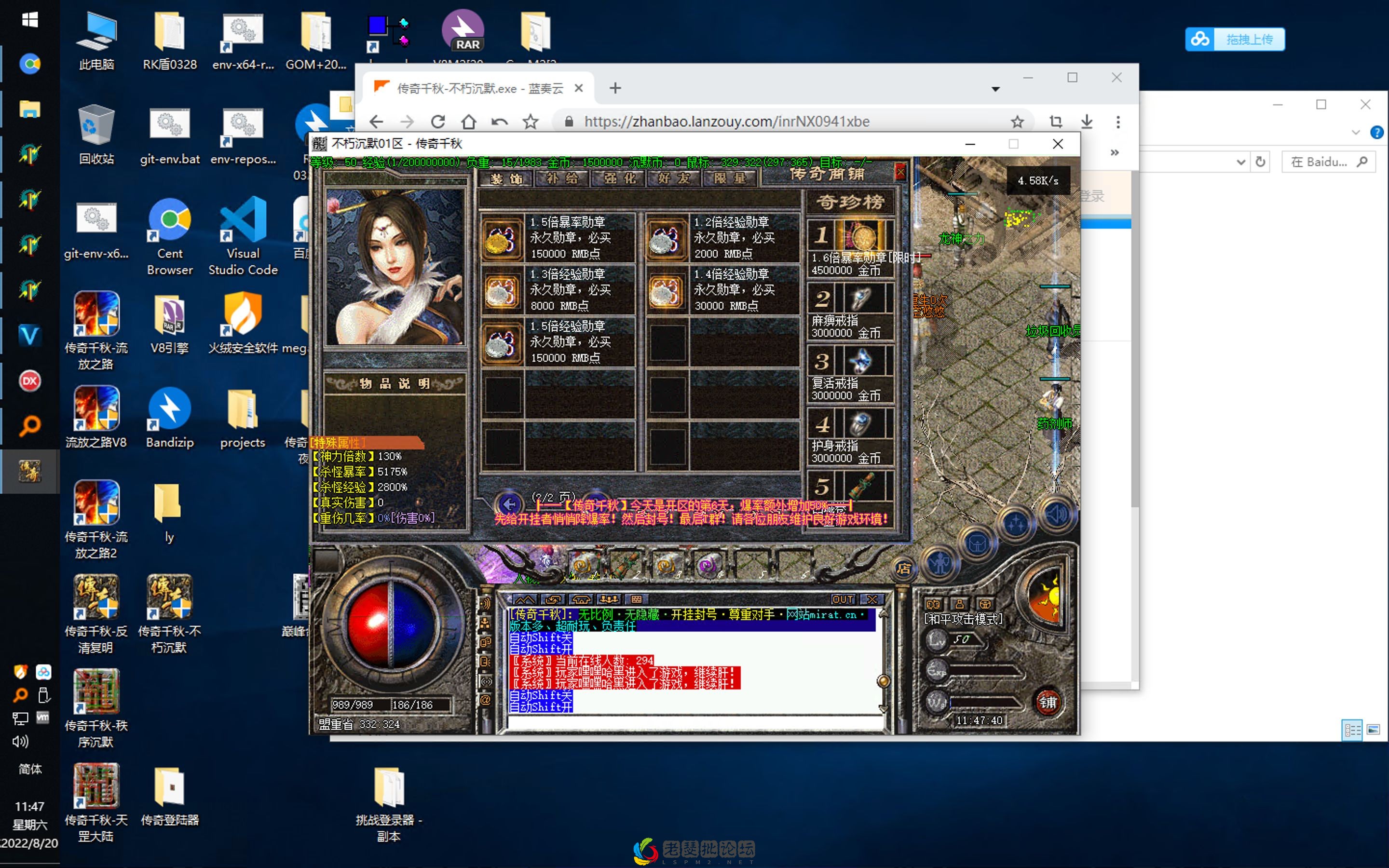The image size is (1389, 868).
Task: Expand Explorer address history dropdown
Action: click(1240, 162)
